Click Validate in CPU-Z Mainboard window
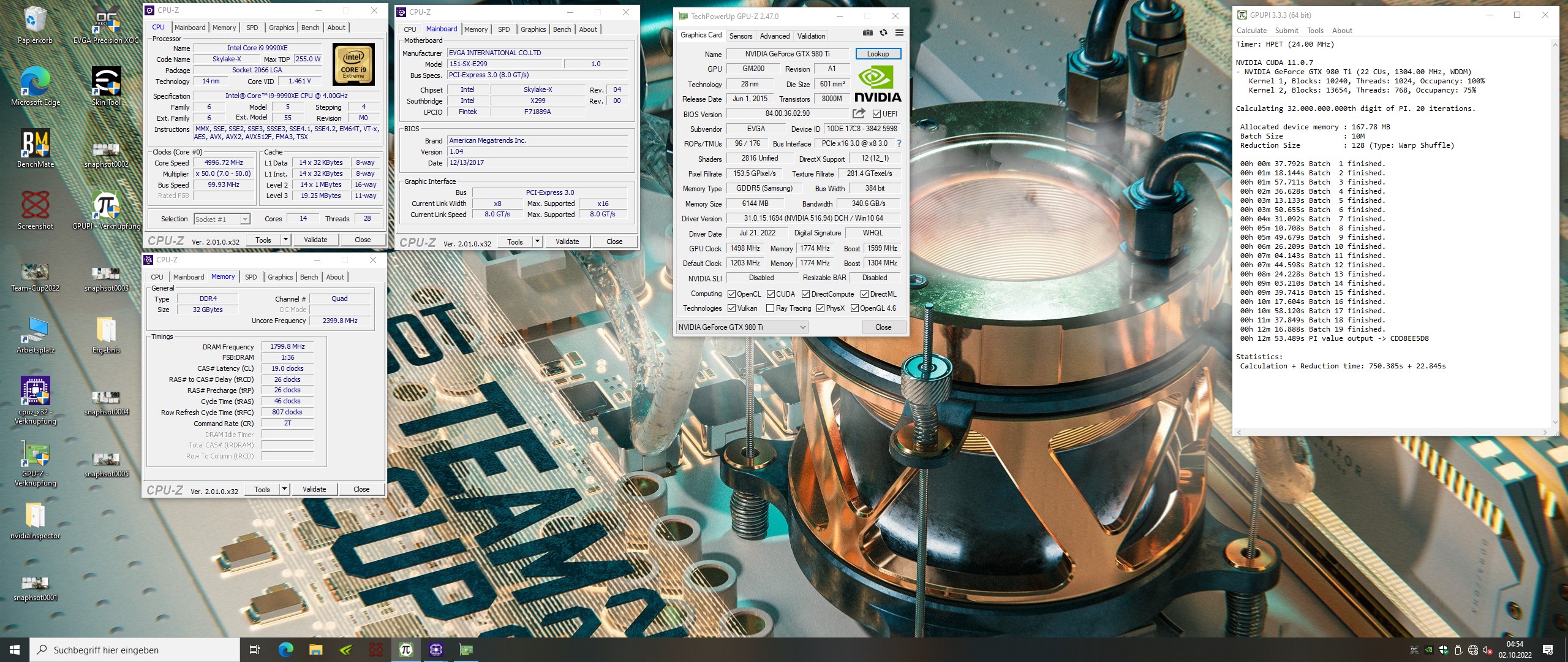 567,242
